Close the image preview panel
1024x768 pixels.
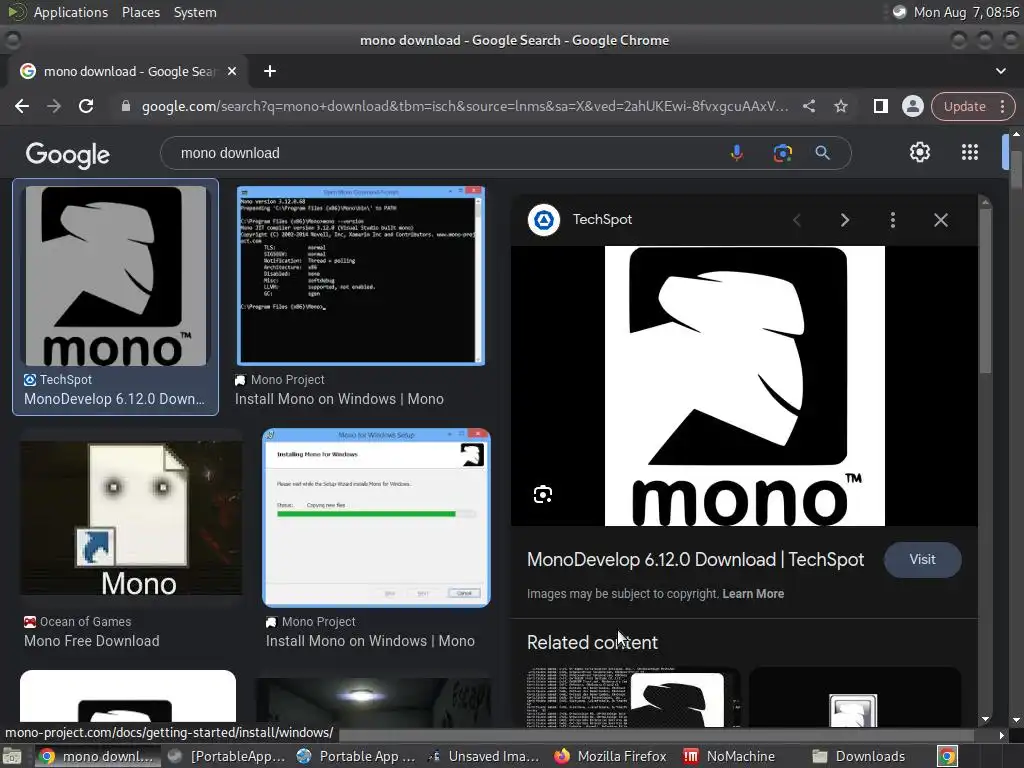pyautogui.click(x=940, y=220)
